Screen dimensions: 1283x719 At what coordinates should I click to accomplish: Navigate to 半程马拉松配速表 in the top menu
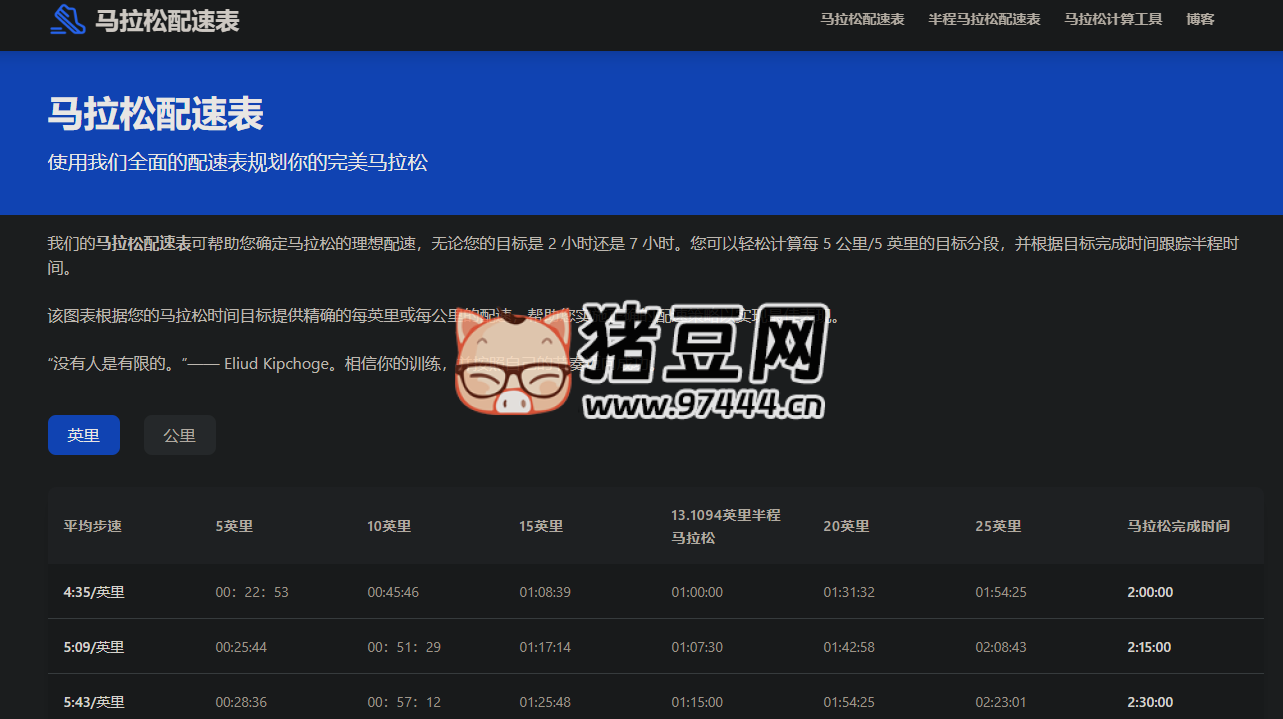pyautogui.click(x=984, y=18)
